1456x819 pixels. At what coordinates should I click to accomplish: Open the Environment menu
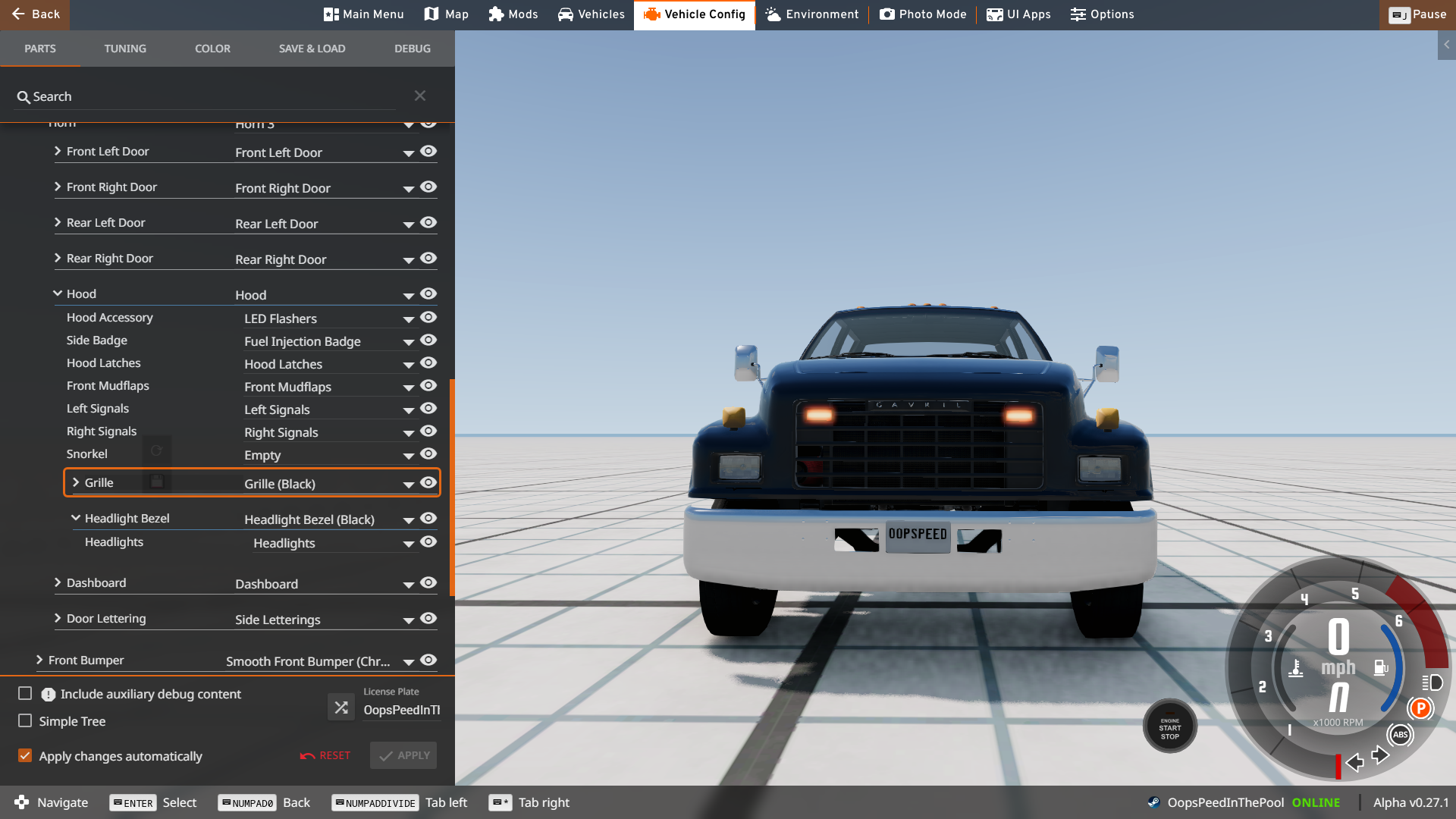(x=812, y=14)
